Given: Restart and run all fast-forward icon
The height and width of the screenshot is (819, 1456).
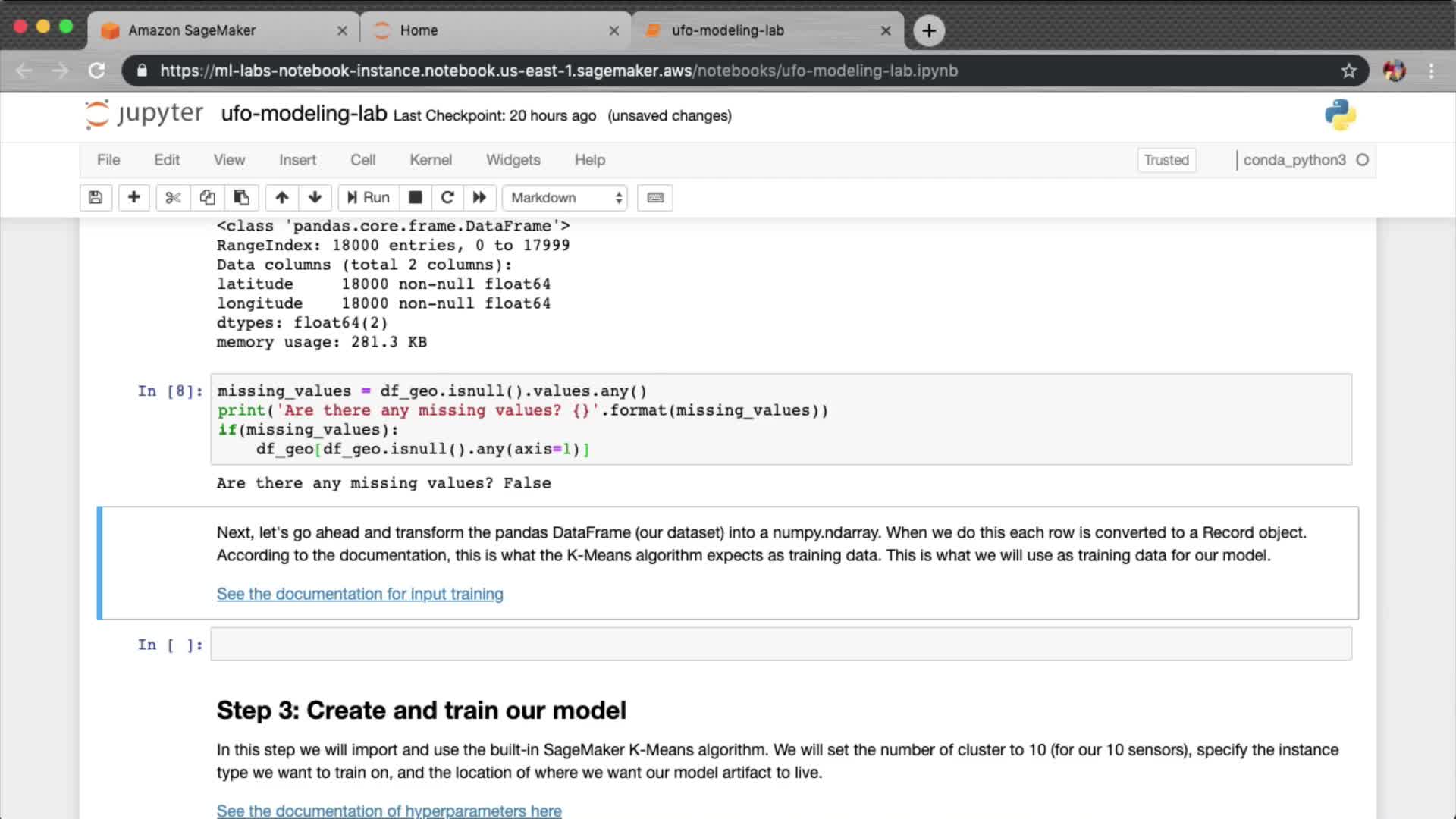Looking at the screenshot, I should (x=479, y=198).
